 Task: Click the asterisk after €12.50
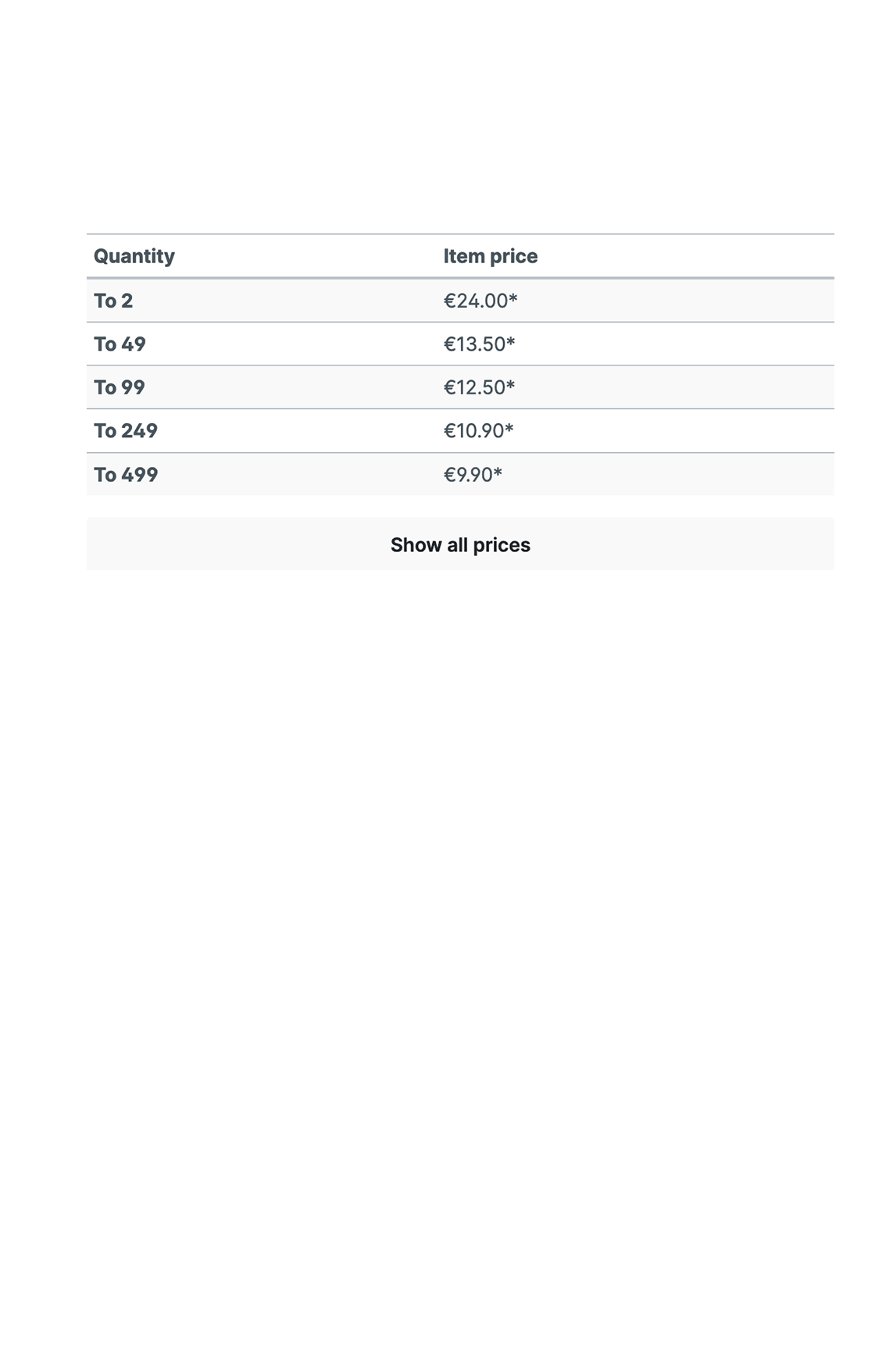pos(511,384)
